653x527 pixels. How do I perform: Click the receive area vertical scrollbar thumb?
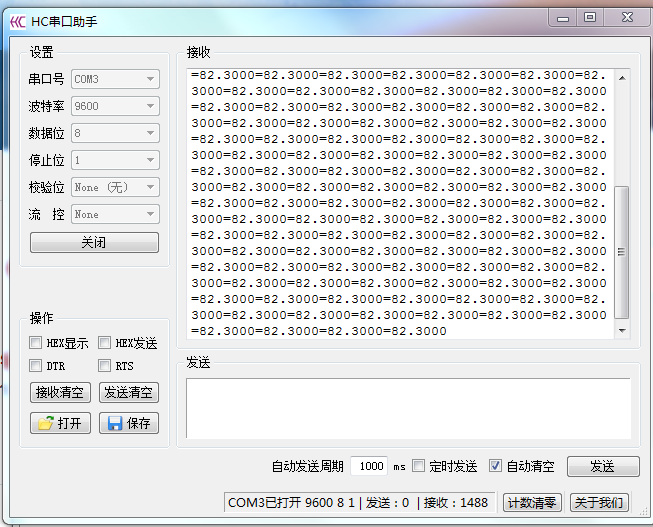(x=622, y=251)
